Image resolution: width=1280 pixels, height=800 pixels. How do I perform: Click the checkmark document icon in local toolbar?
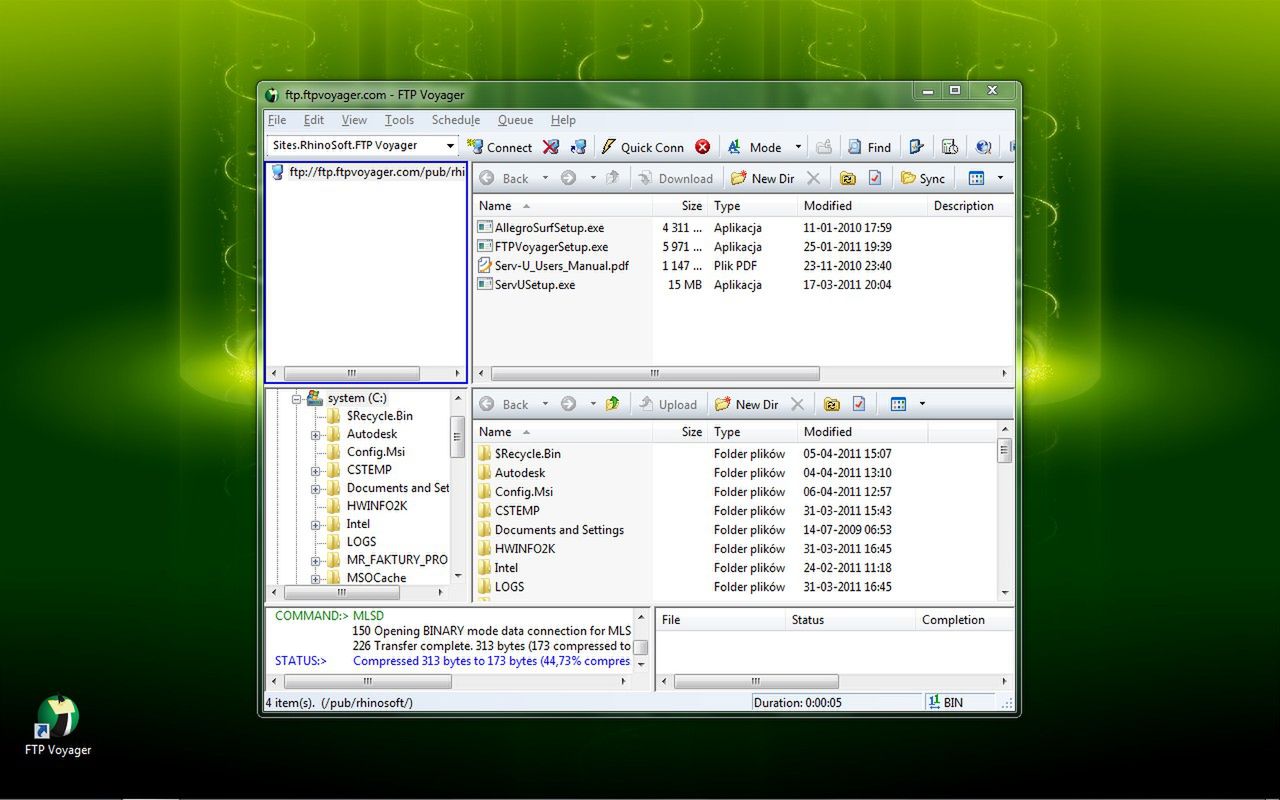pyautogui.click(x=859, y=404)
